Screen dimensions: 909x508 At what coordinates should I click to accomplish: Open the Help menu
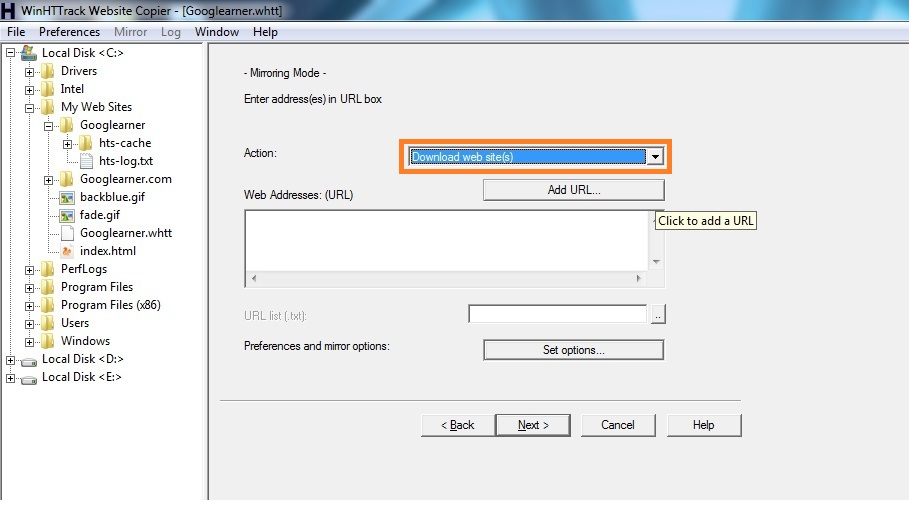[x=266, y=32]
